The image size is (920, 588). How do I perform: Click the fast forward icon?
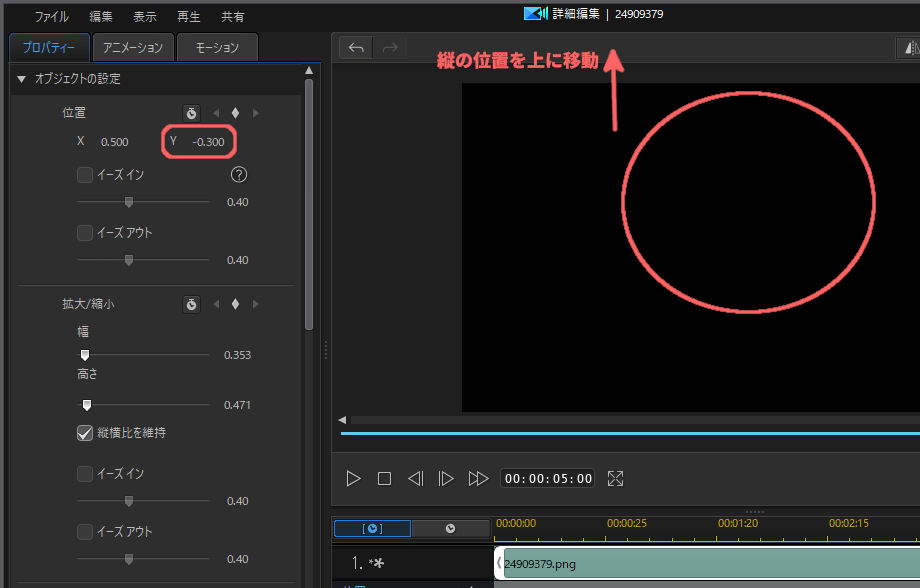pyautogui.click(x=478, y=479)
